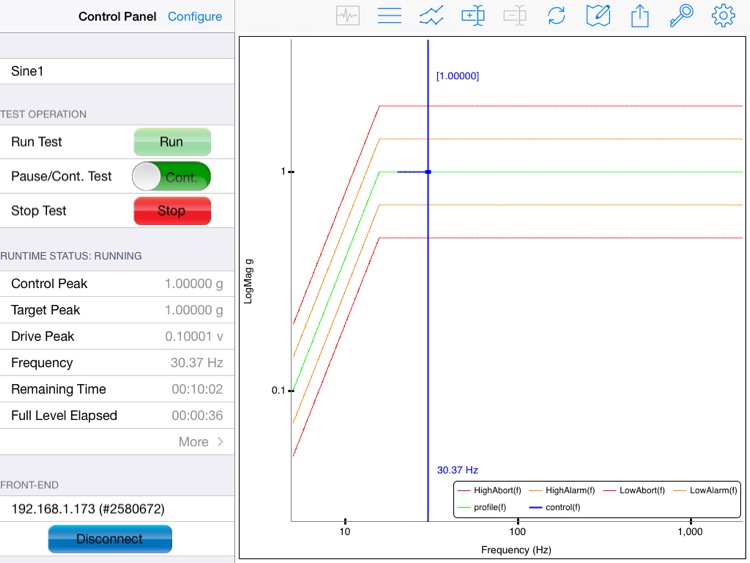
Task: Select the line chart trace icon
Action: [431, 16]
